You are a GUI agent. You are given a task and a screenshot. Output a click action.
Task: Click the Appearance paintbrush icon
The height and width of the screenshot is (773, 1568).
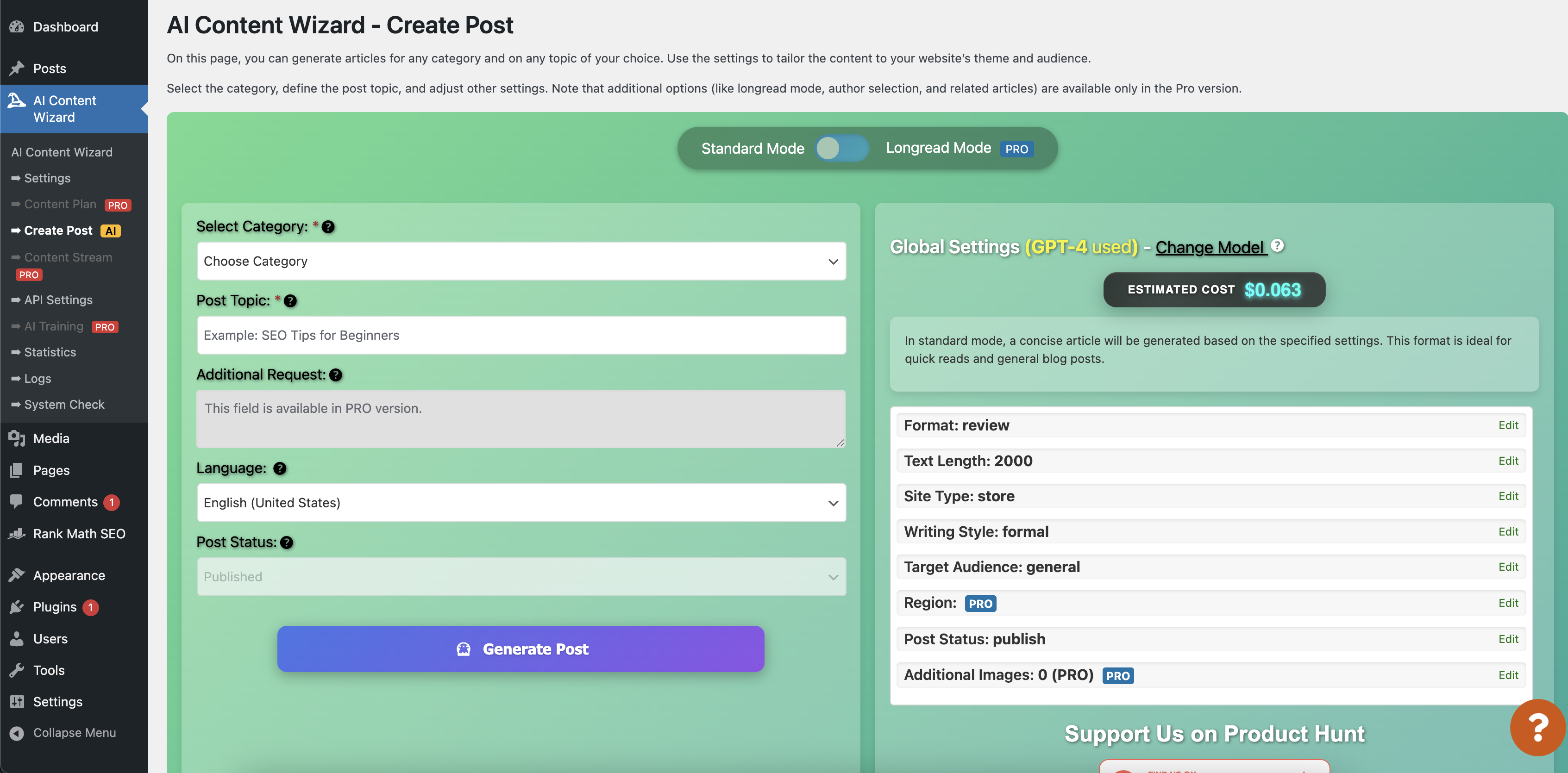coord(16,575)
